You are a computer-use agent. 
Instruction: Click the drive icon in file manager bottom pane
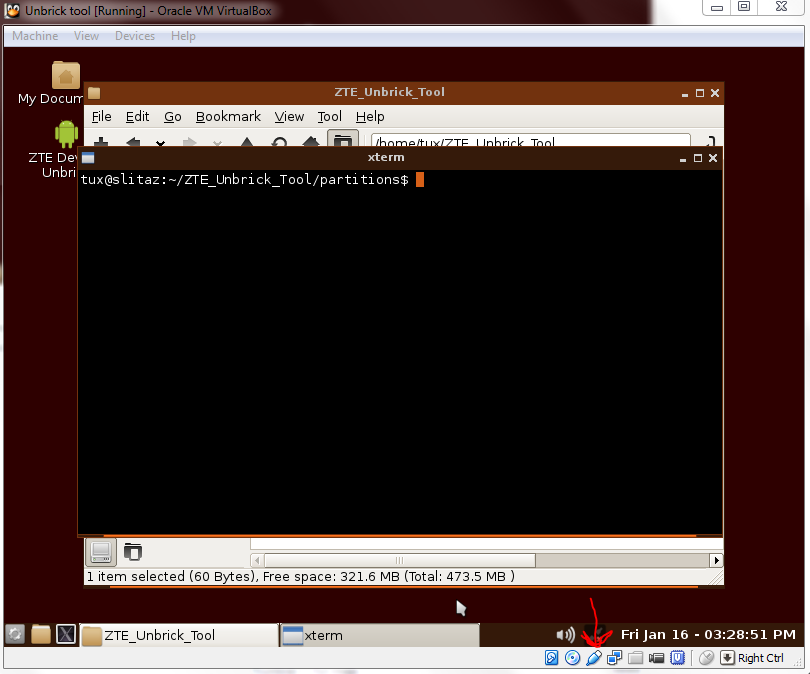click(101, 552)
